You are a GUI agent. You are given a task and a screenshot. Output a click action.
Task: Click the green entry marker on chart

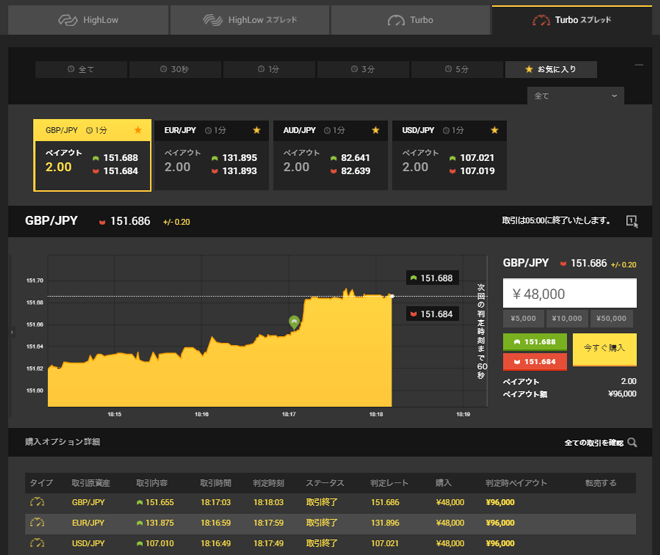pos(294,322)
